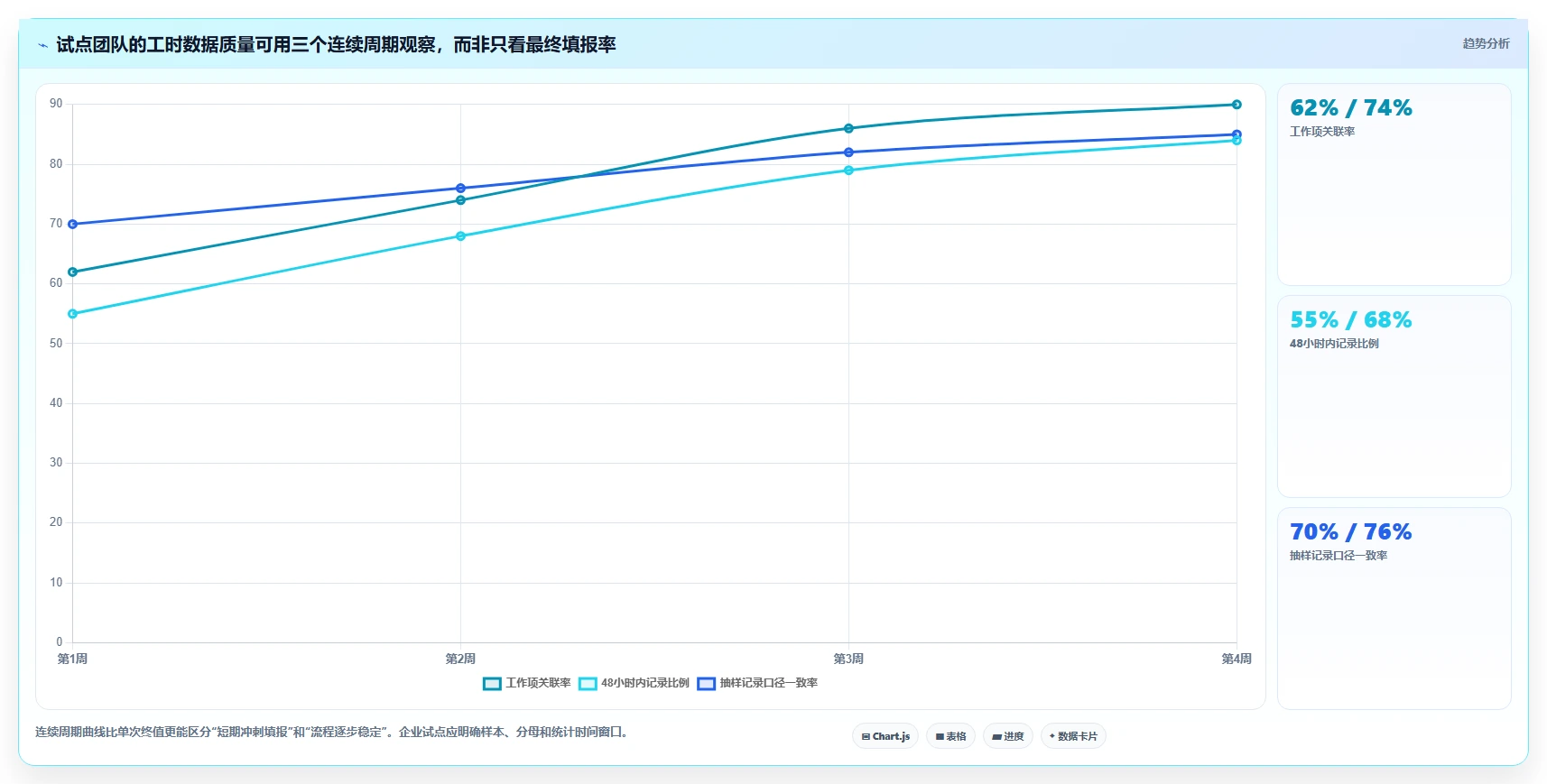Click the Chart.js chip
The height and width of the screenshot is (784, 1547).
tap(885, 736)
